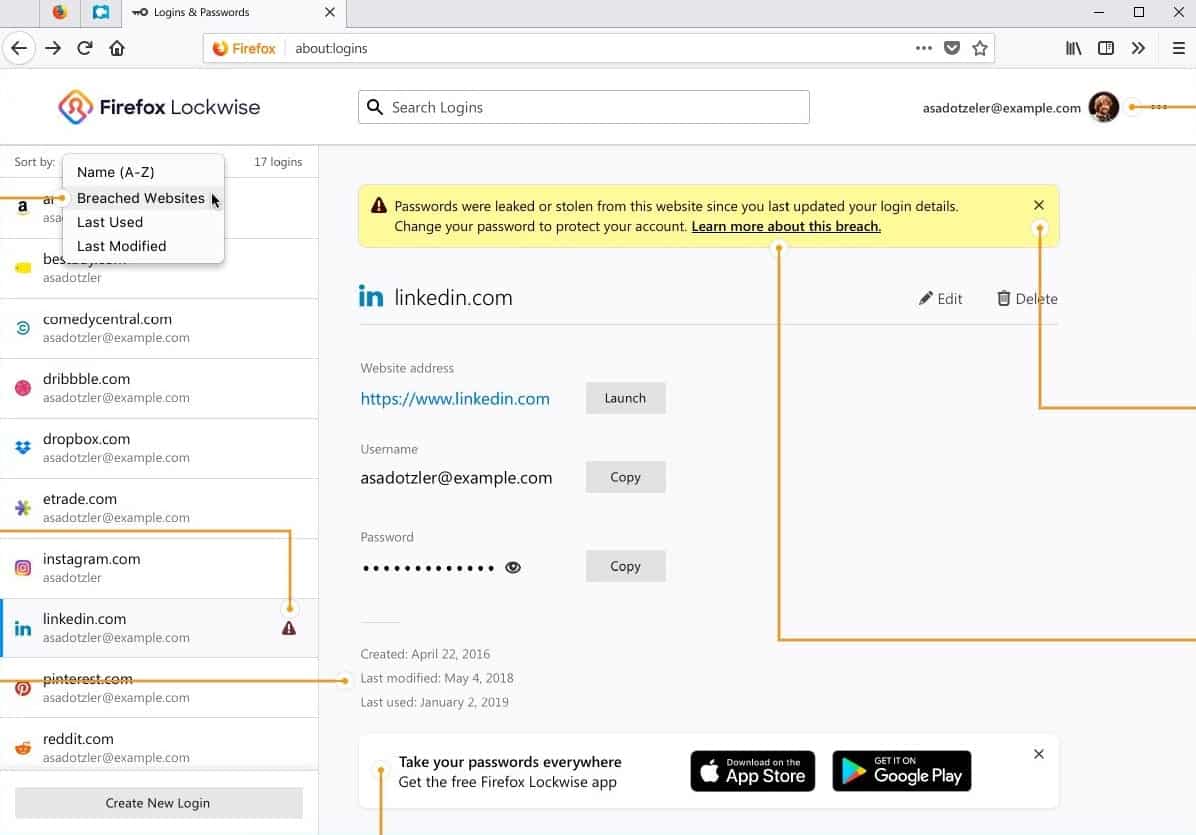Click the Search Logins field
The image size is (1196, 835).
(x=584, y=108)
